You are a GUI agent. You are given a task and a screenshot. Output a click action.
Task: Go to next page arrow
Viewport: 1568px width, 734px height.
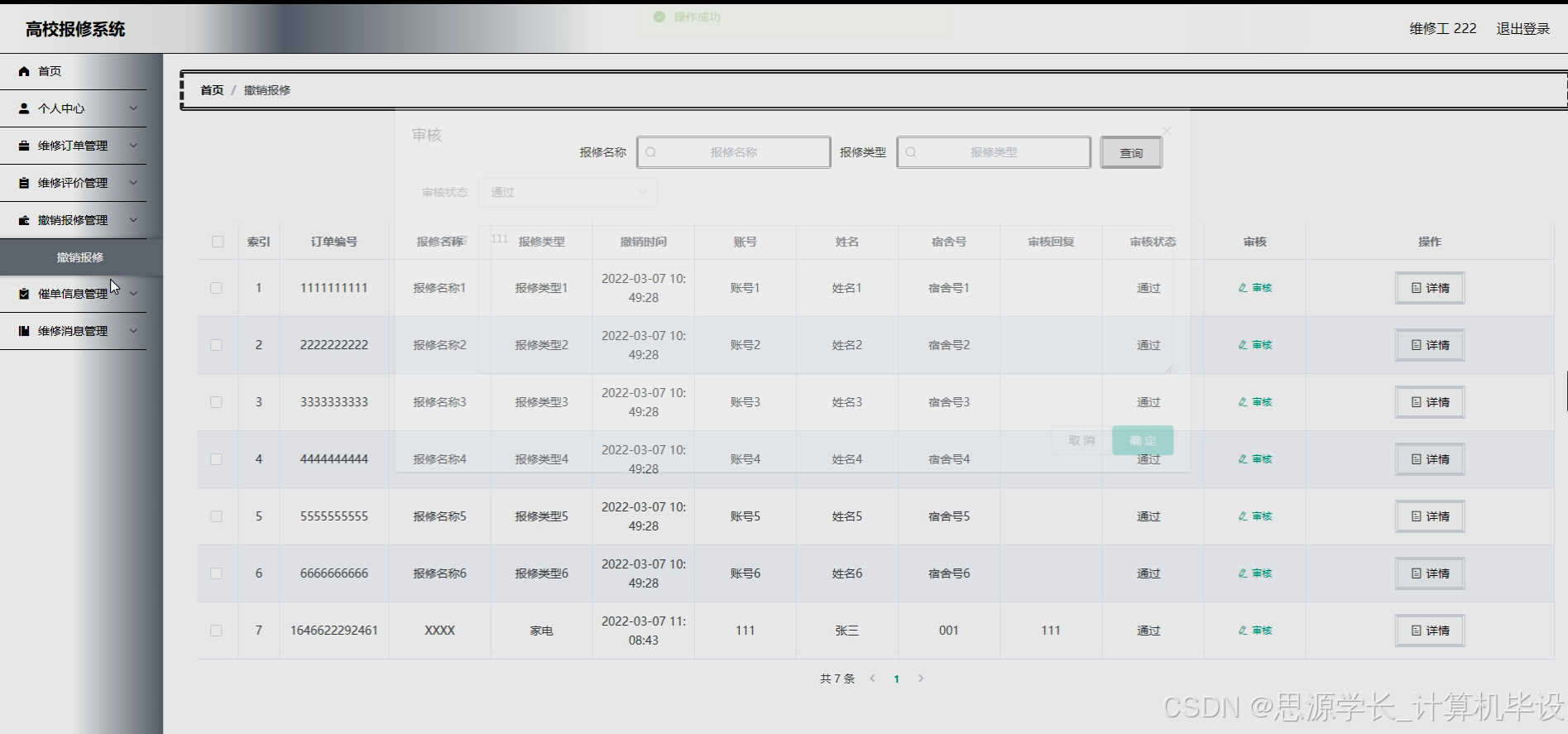pyautogui.click(x=921, y=679)
